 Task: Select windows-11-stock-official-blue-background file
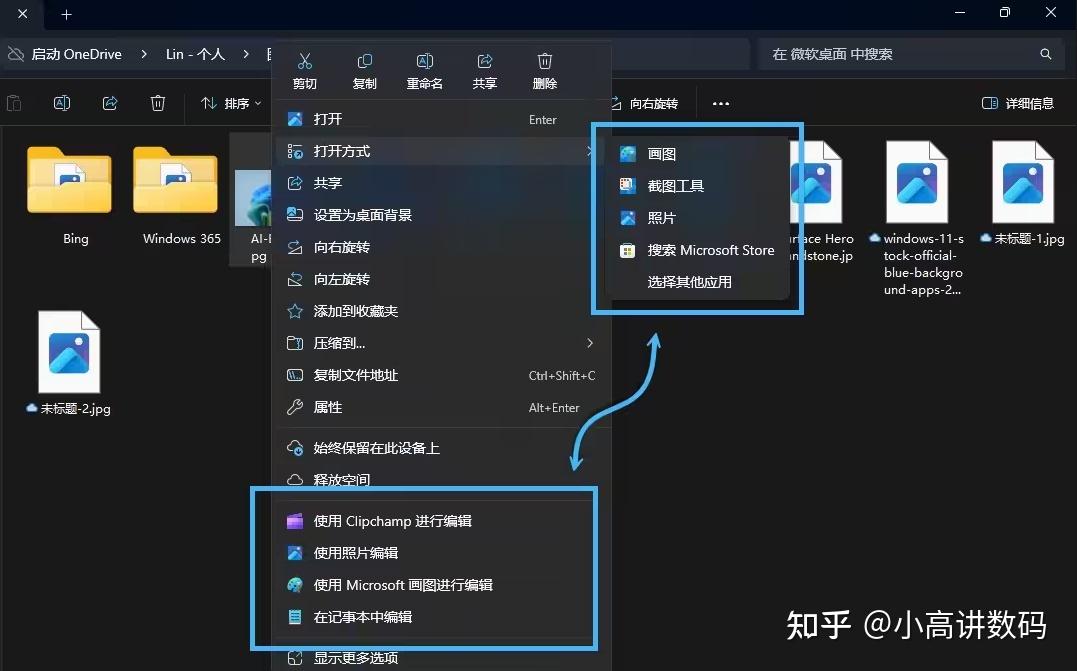917,218
